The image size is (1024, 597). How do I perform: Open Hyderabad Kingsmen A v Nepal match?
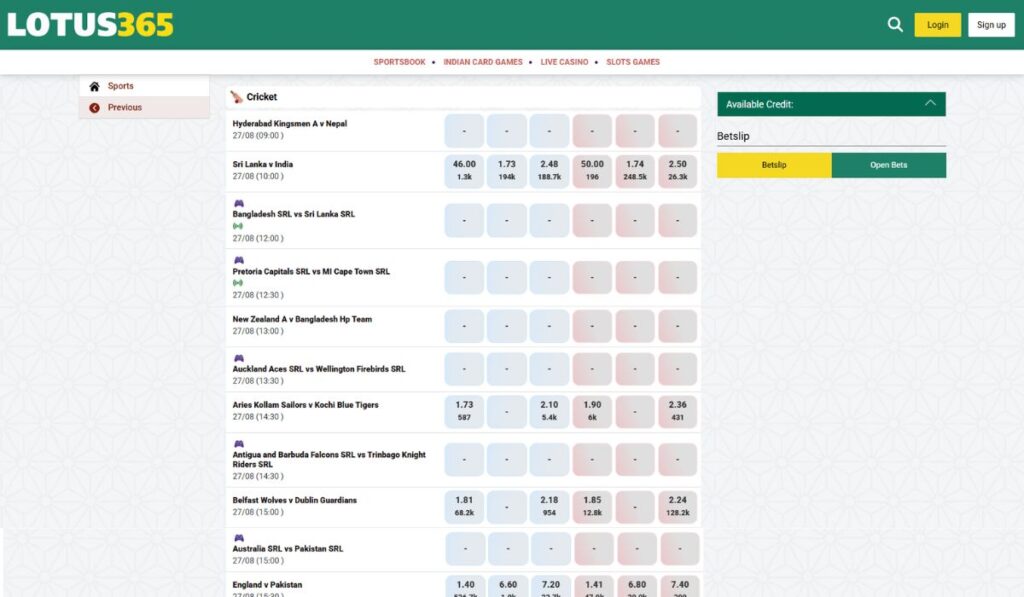[289, 123]
